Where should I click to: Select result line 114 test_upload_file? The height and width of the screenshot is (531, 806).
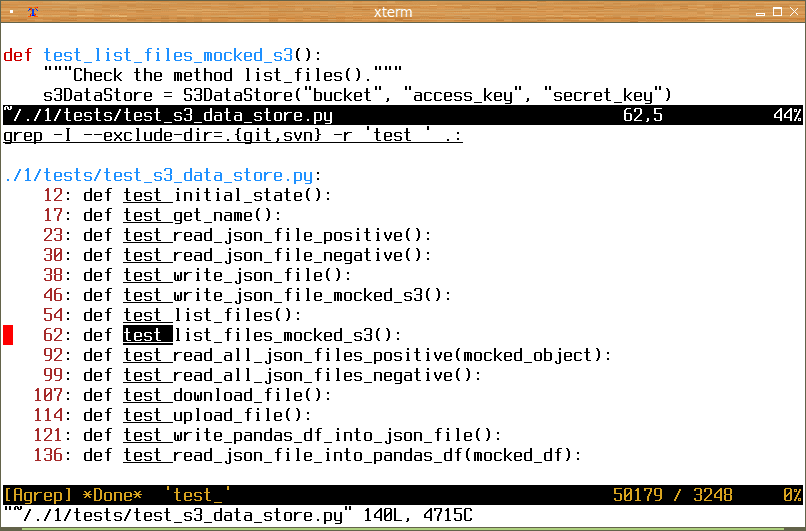(172, 416)
